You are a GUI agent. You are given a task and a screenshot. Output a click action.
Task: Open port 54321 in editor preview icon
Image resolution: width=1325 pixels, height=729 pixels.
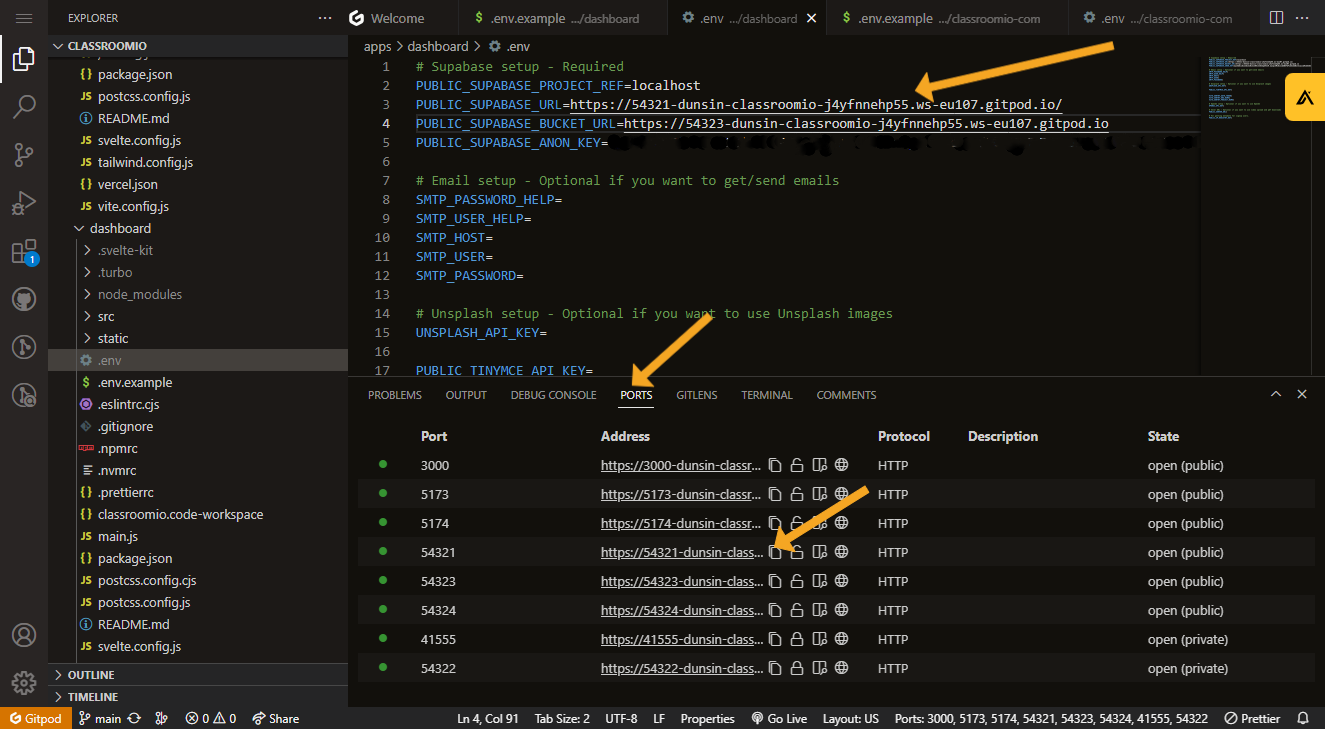click(820, 551)
